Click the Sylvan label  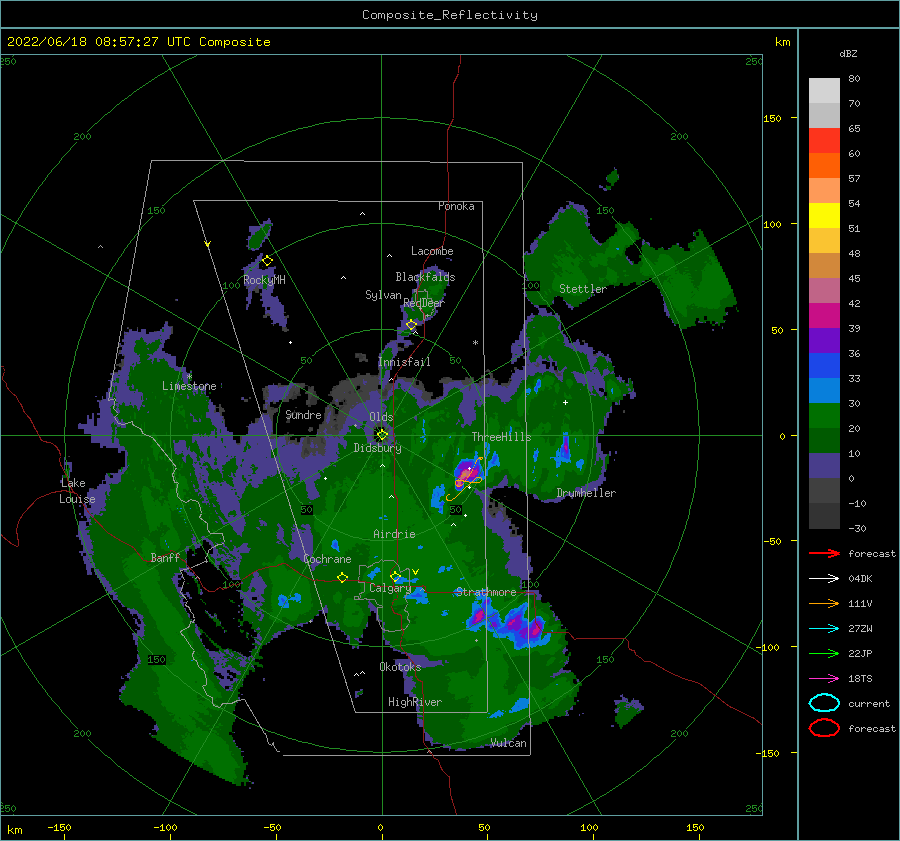tap(383, 295)
